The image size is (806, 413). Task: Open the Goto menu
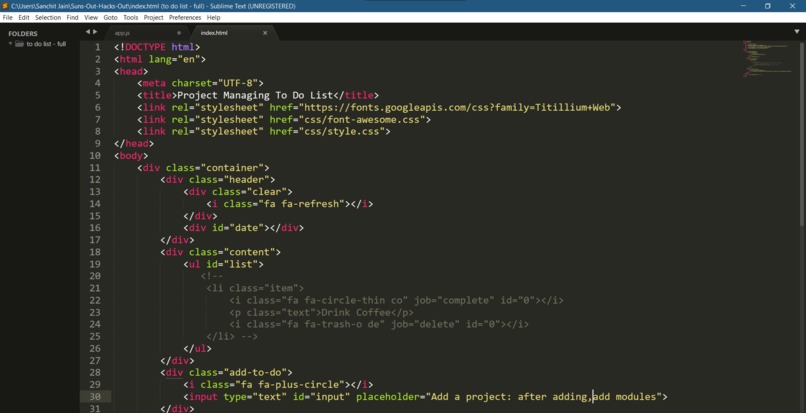pyautogui.click(x=111, y=17)
